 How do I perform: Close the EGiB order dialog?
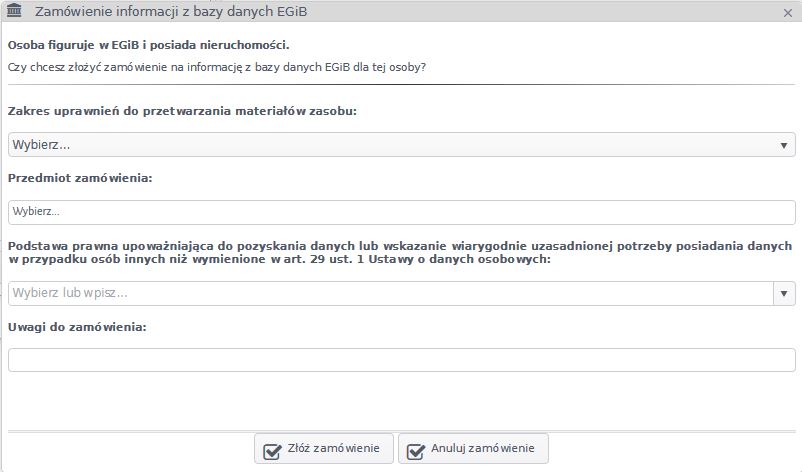(x=788, y=13)
